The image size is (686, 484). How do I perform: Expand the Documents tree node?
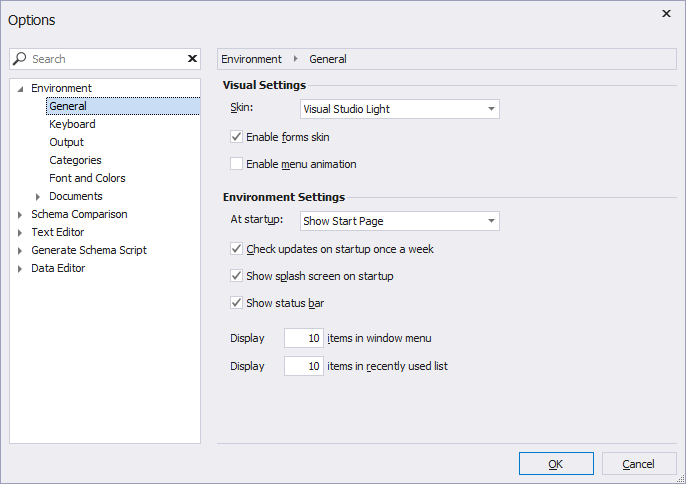pyautogui.click(x=38, y=197)
